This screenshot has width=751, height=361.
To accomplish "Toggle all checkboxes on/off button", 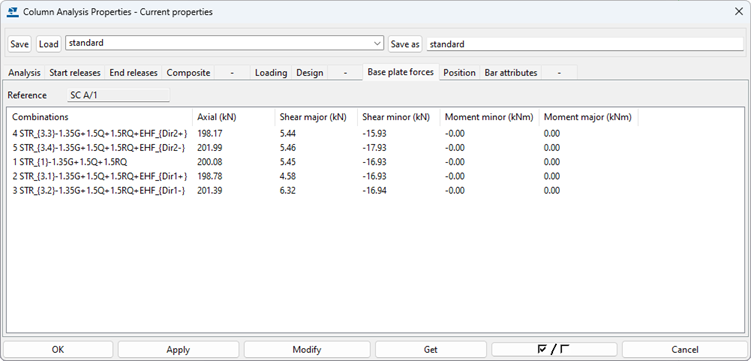I will 554,350.
